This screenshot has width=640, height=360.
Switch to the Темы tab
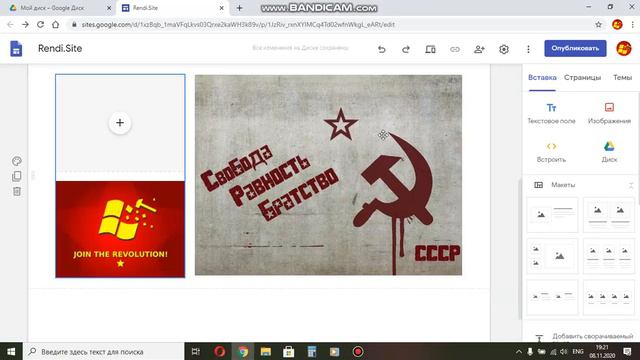pos(622,78)
